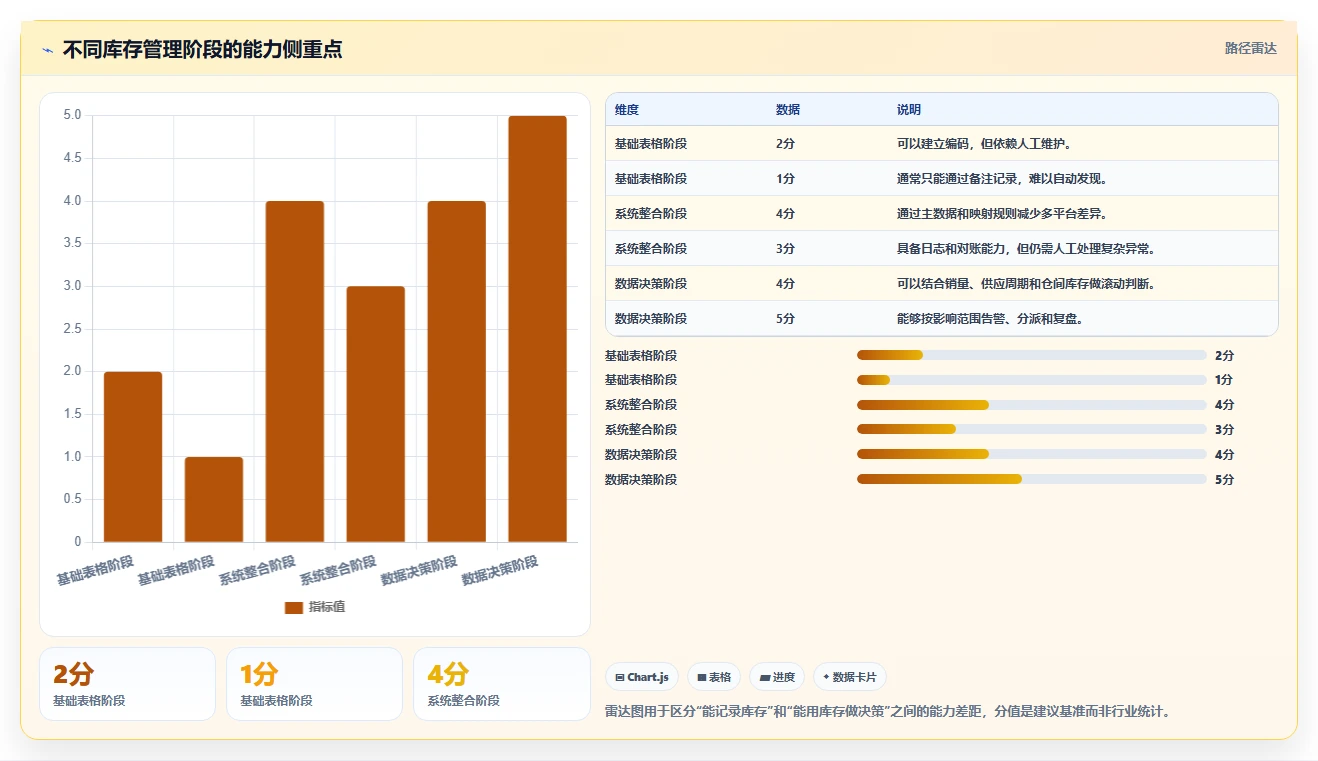Click the 系统整合阶段 progress bar showing 4分
Screen dimensions: 1318x761
click(1032, 405)
